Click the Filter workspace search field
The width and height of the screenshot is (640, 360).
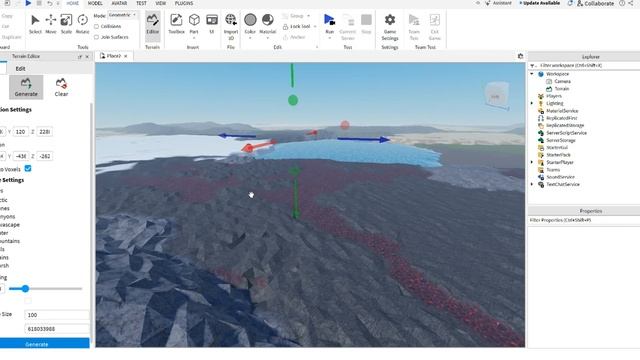[x=588, y=65]
